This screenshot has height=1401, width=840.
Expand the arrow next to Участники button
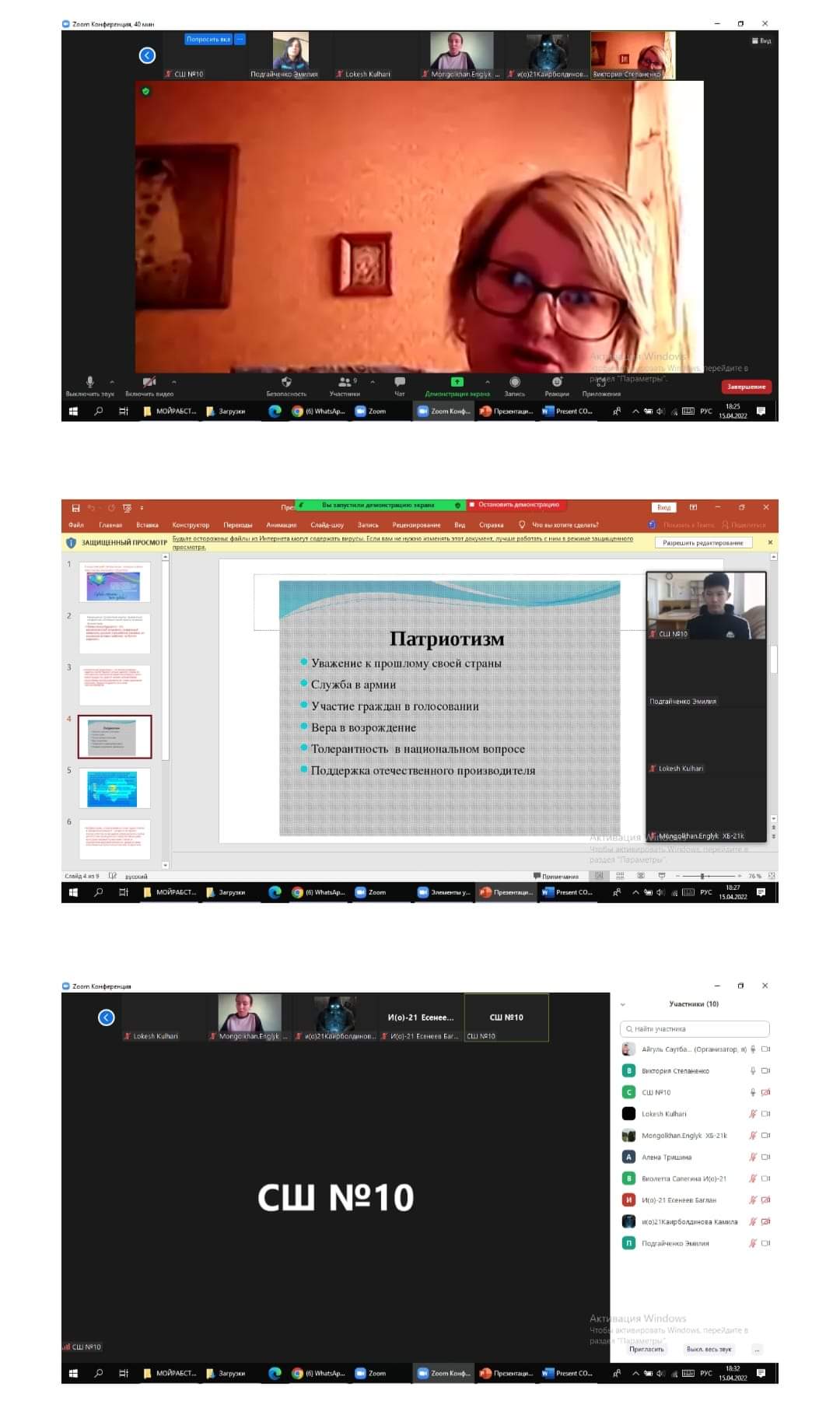[x=373, y=382]
